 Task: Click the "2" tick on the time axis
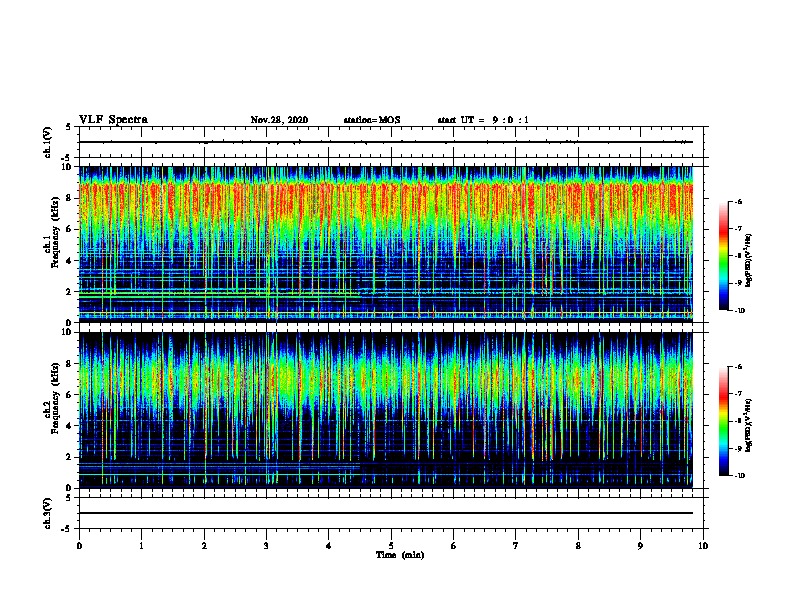pyautogui.click(x=204, y=546)
